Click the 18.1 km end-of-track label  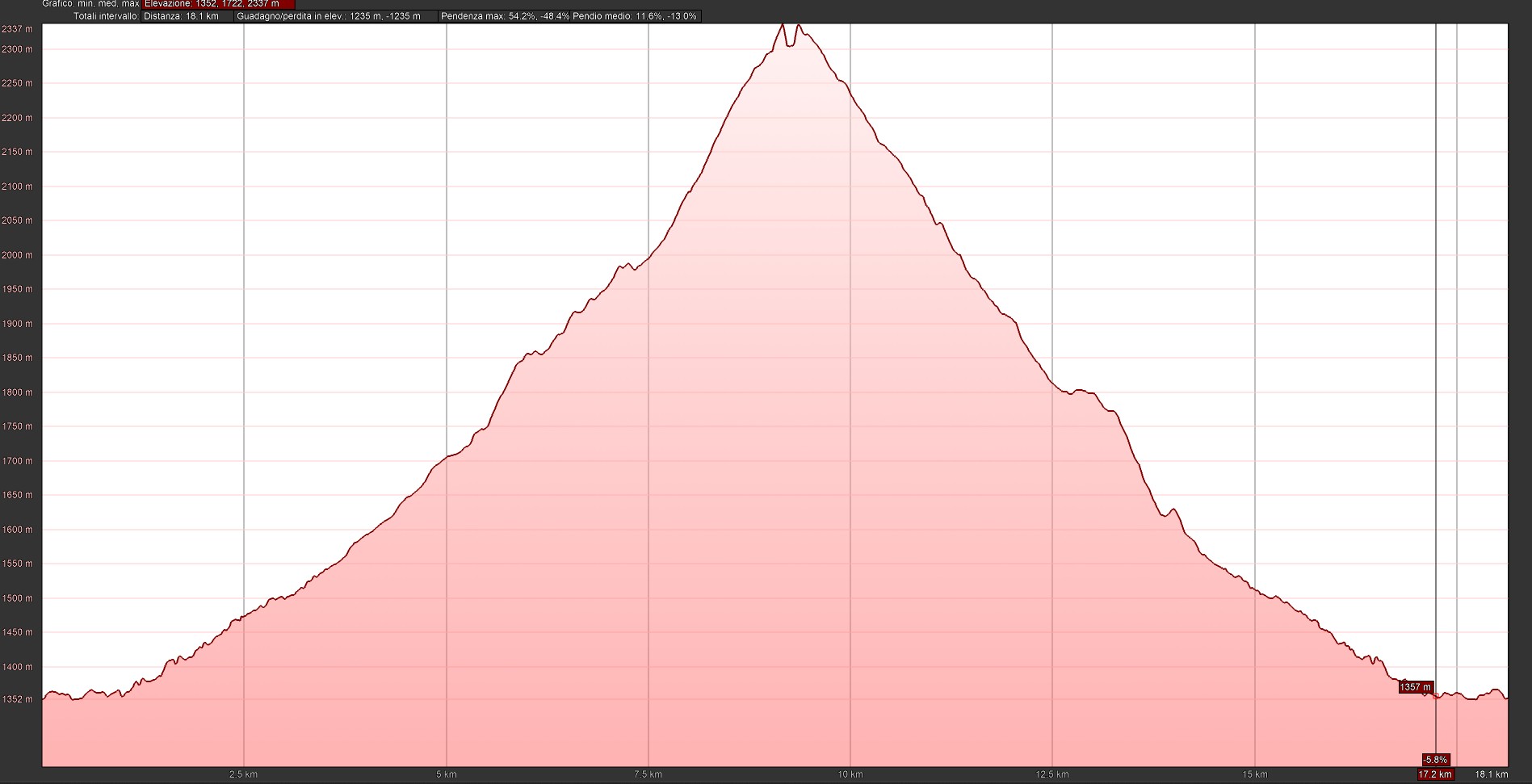1491,774
